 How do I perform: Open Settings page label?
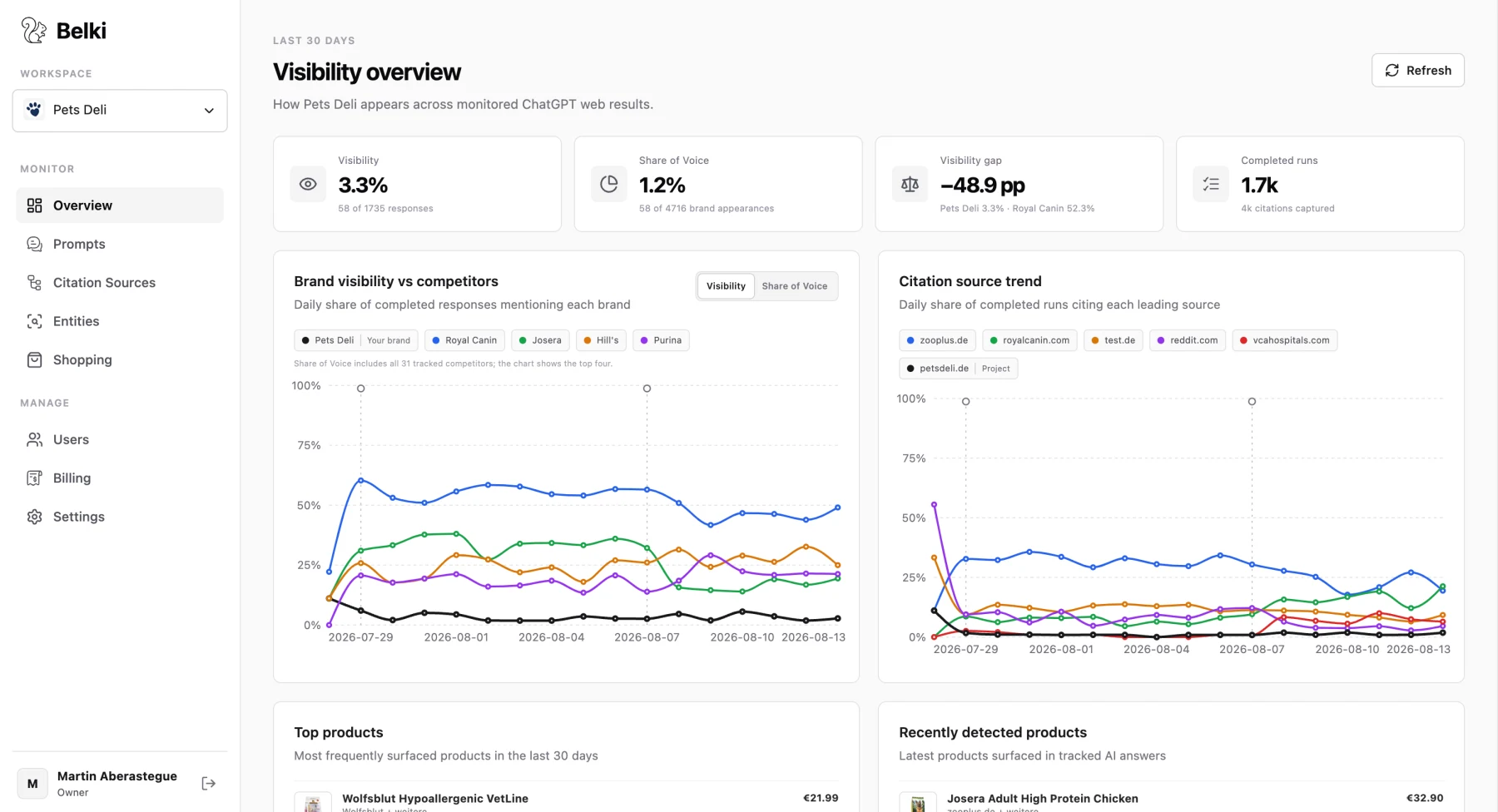coord(79,517)
